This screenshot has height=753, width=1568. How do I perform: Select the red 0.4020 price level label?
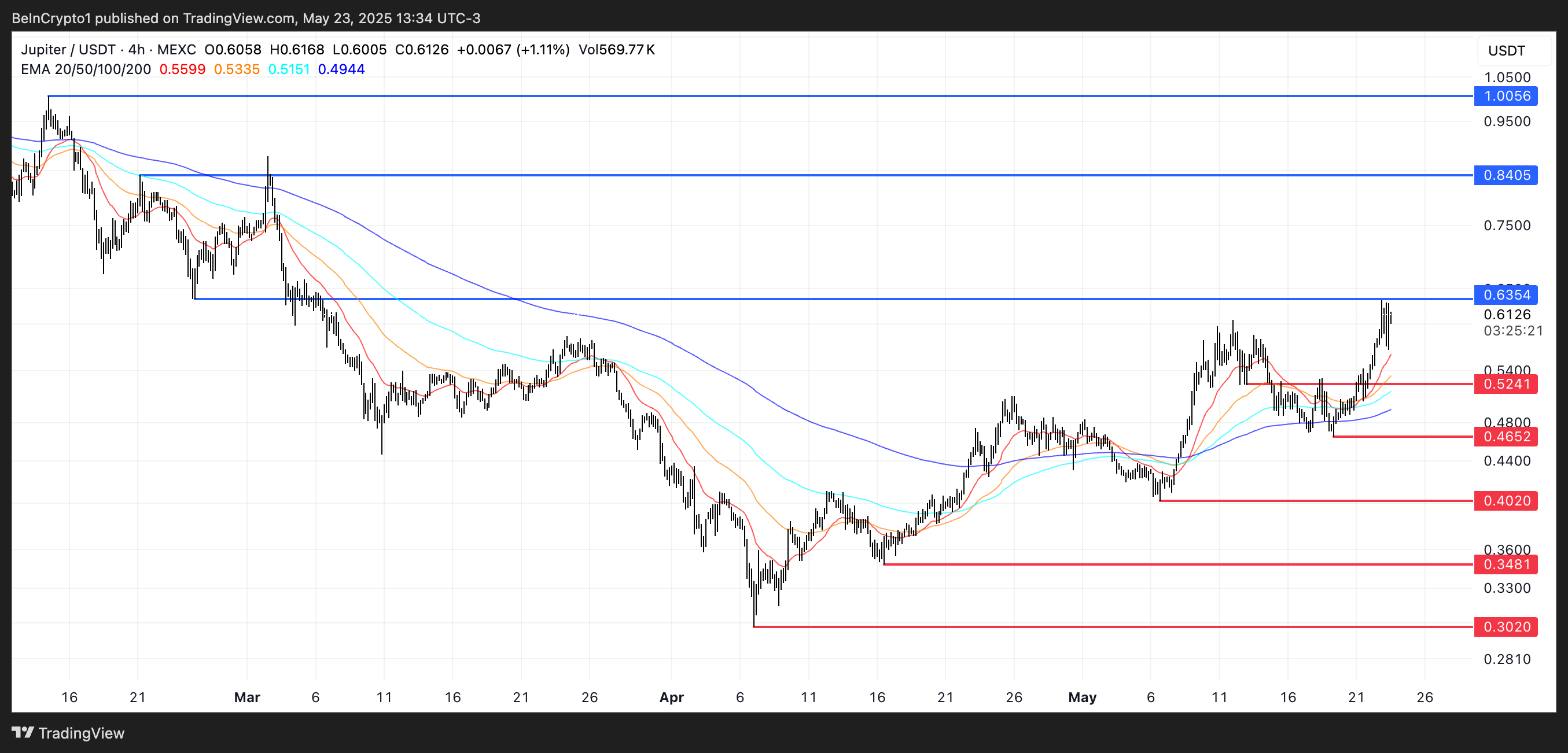[x=1506, y=501]
